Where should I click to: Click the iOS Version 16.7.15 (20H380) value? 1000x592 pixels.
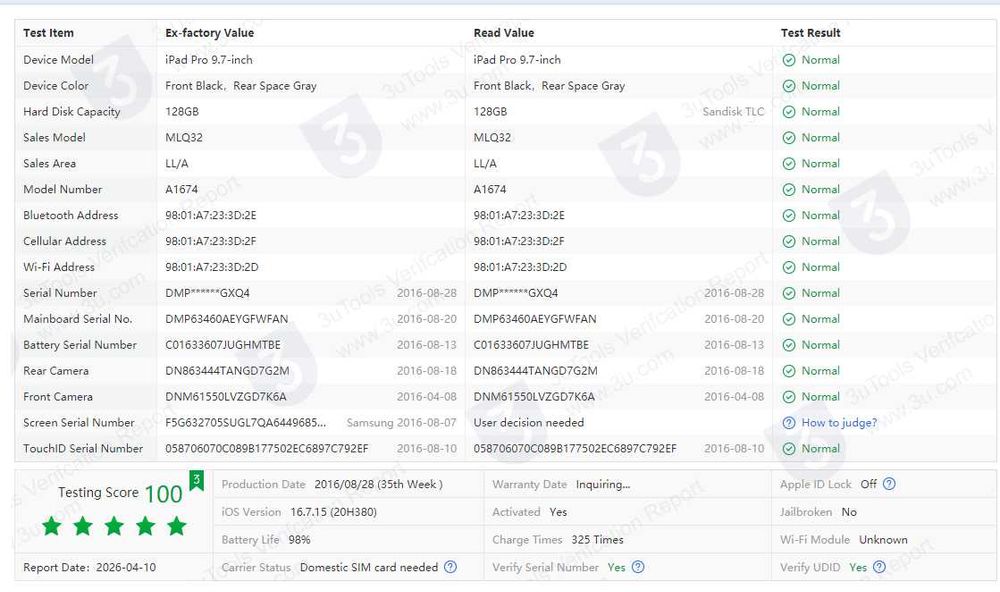[x=334, y=512]
